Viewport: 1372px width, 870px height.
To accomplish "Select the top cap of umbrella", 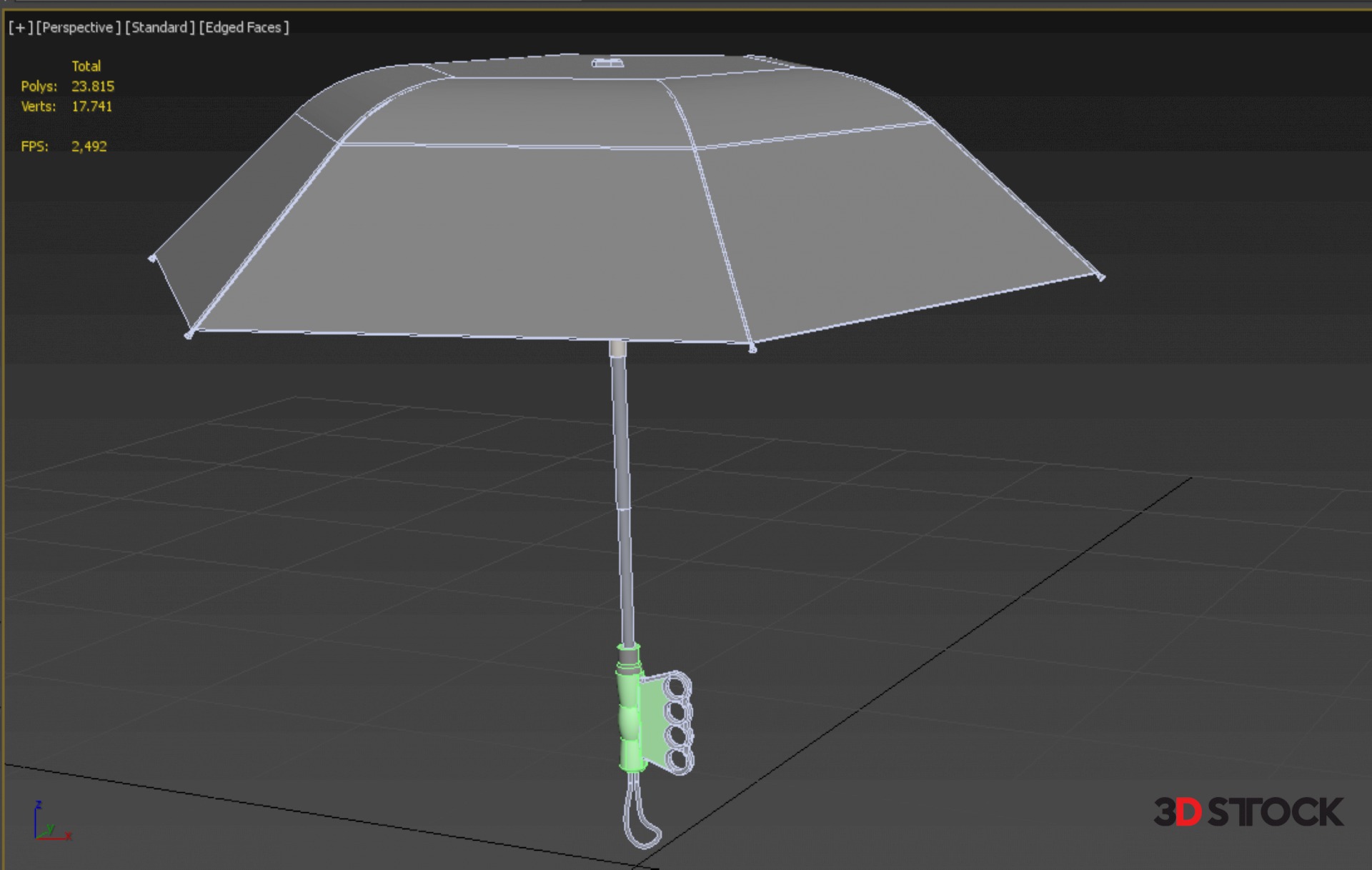I will pos(607,64).
